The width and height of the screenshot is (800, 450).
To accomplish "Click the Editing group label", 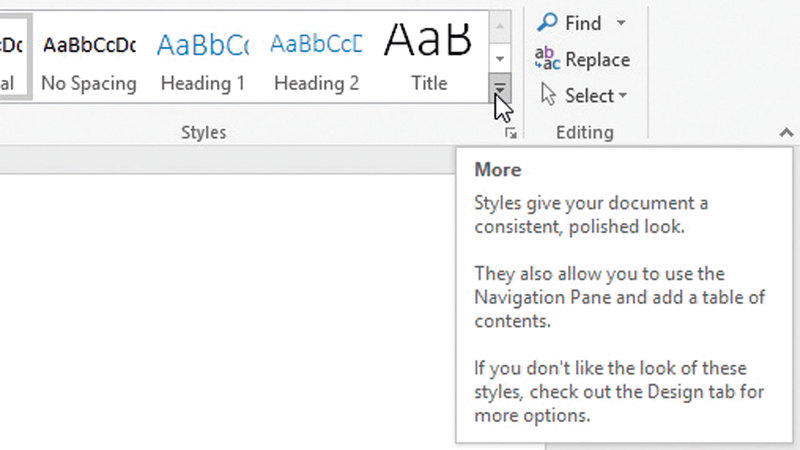I will pos(584,133).
